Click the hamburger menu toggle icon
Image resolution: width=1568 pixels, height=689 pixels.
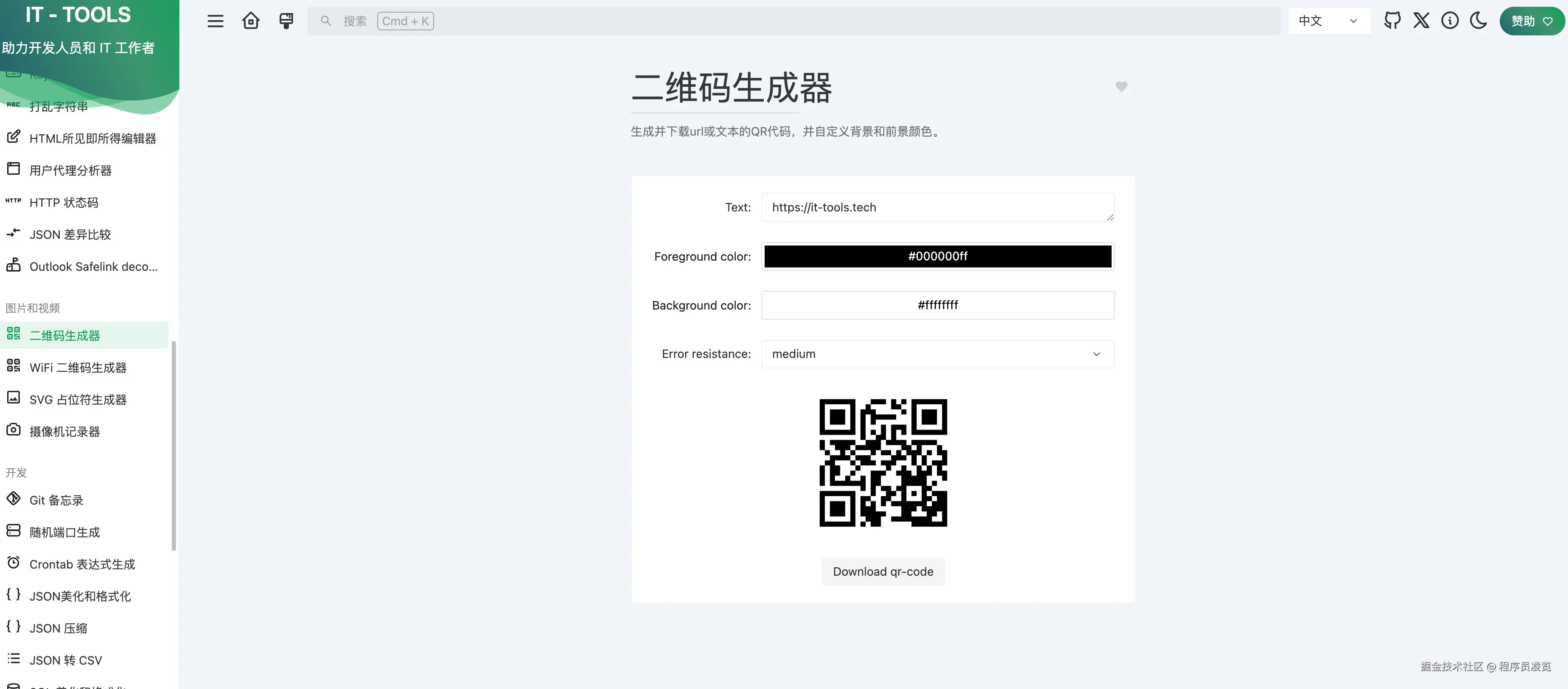[216, 21]
